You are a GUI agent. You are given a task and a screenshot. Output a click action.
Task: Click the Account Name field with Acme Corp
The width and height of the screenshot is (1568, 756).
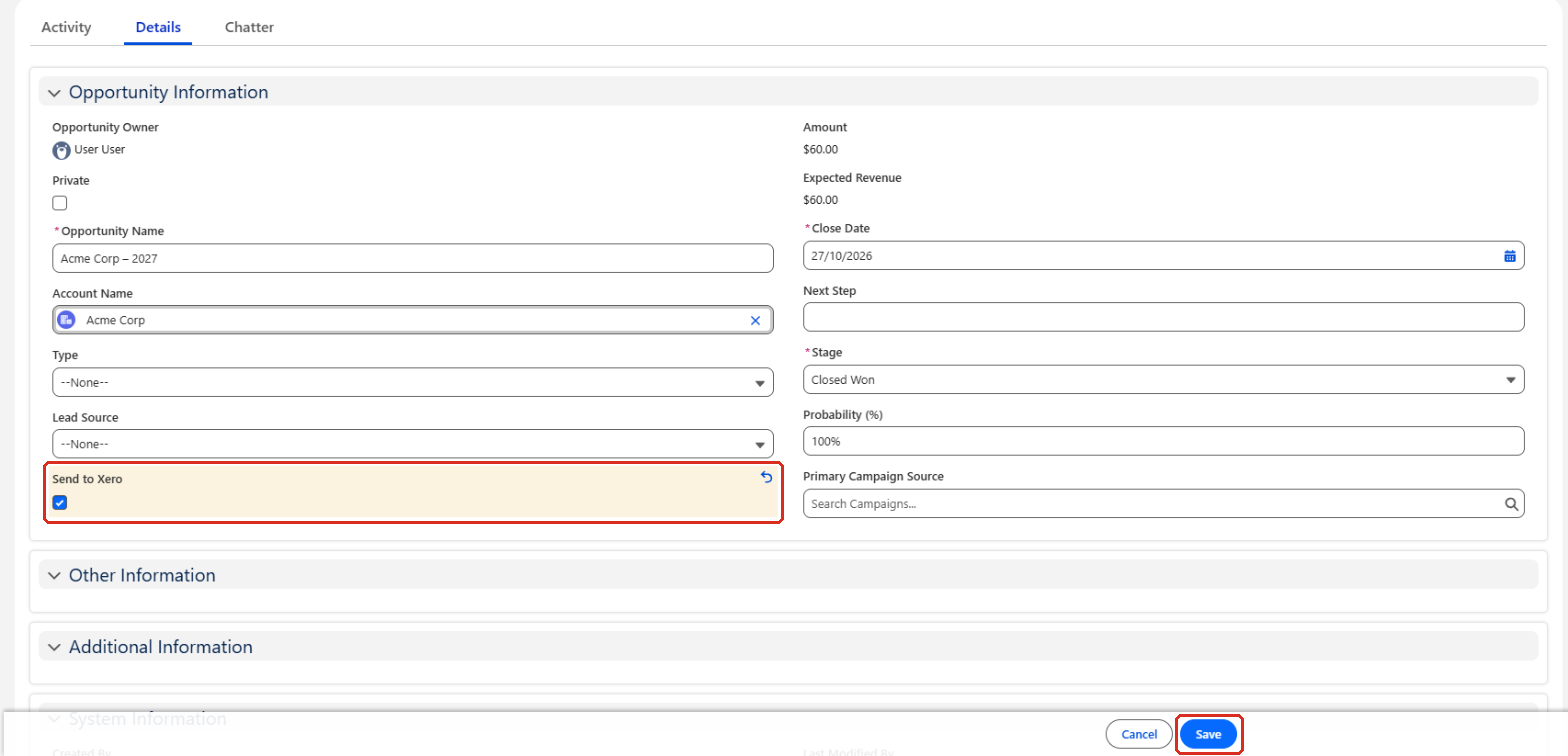coord(413,320)
